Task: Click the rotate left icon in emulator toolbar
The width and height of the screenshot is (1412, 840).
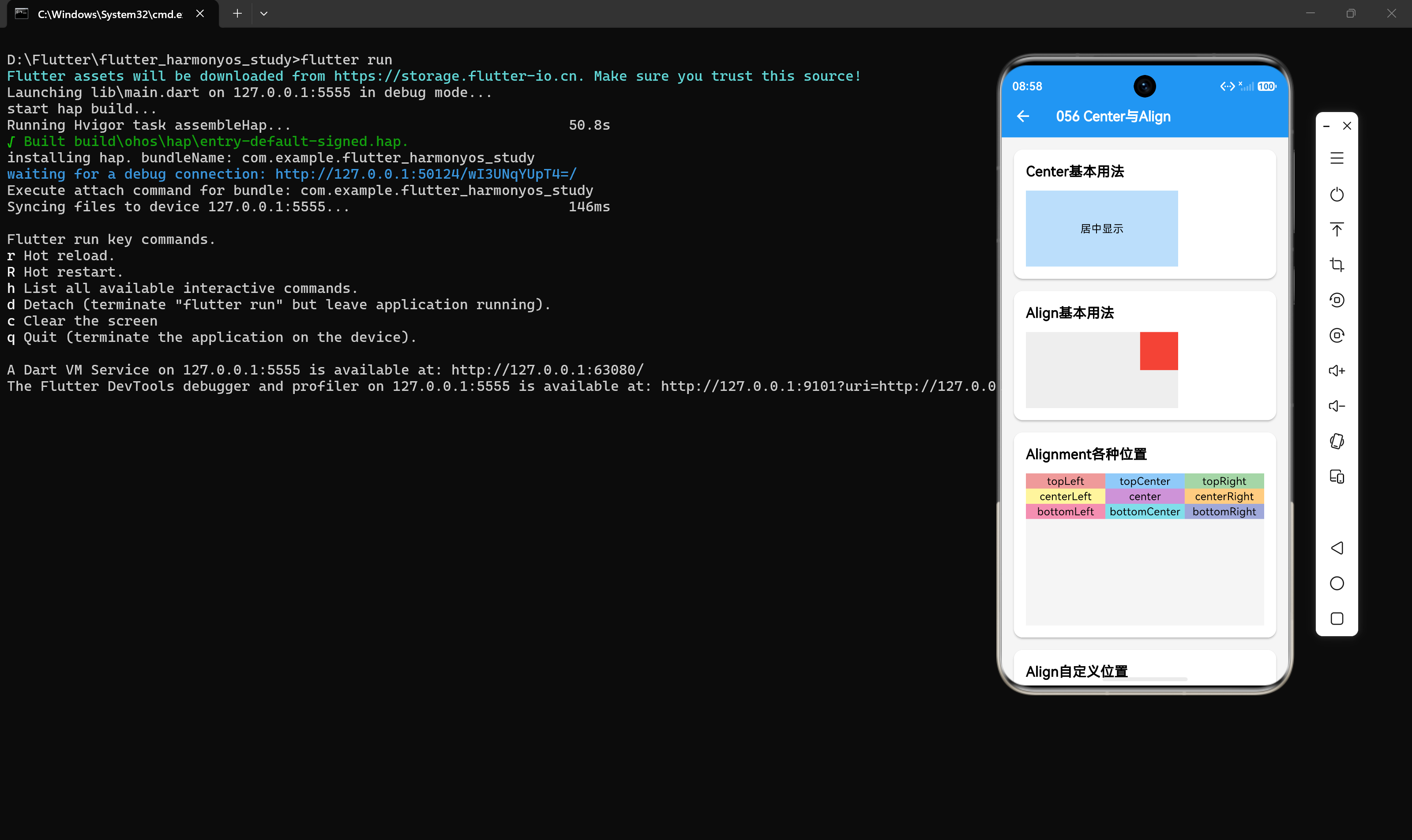Action: click(x=1337, y=300)
